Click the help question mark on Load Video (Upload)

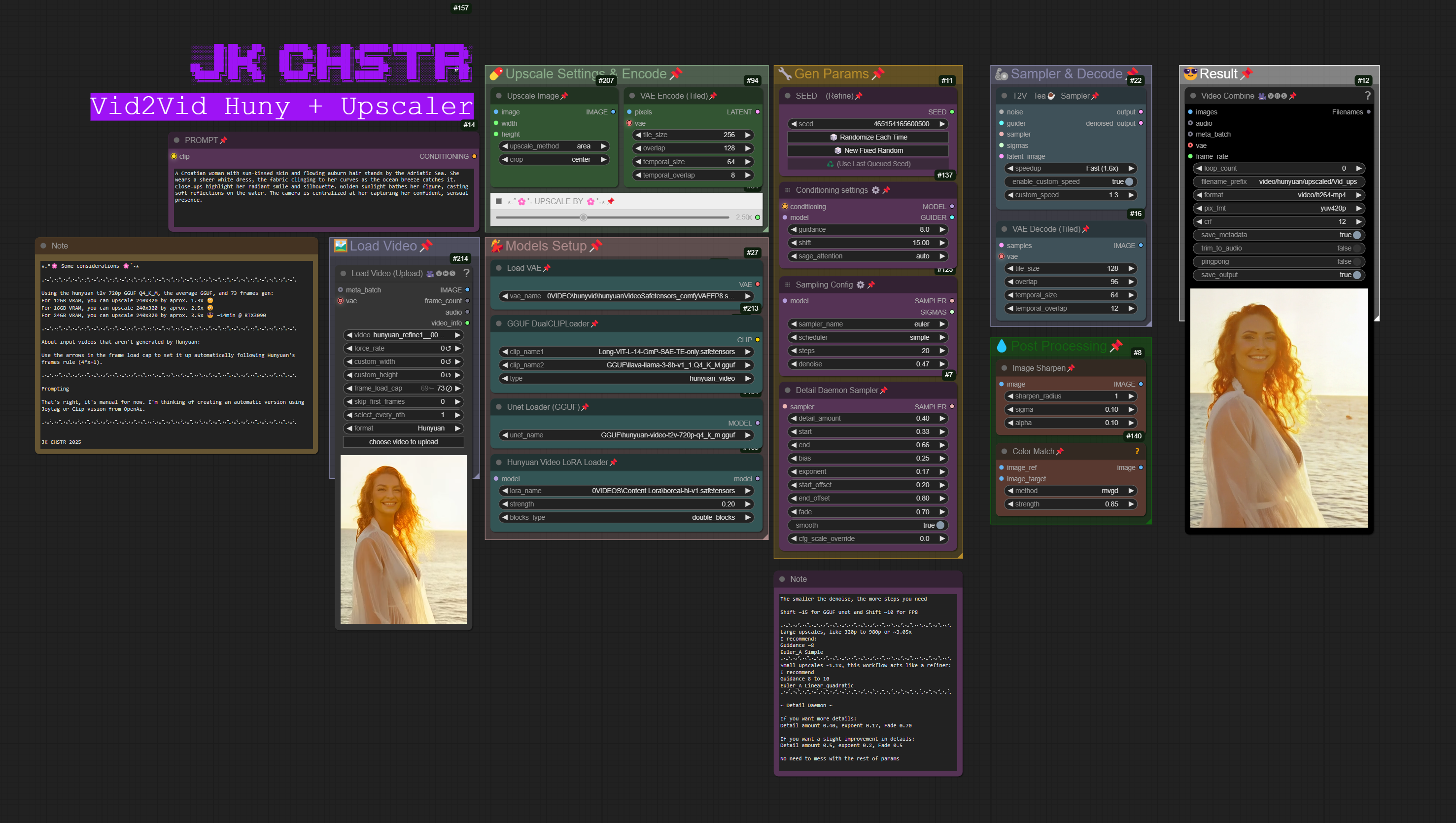coord(466,273)
